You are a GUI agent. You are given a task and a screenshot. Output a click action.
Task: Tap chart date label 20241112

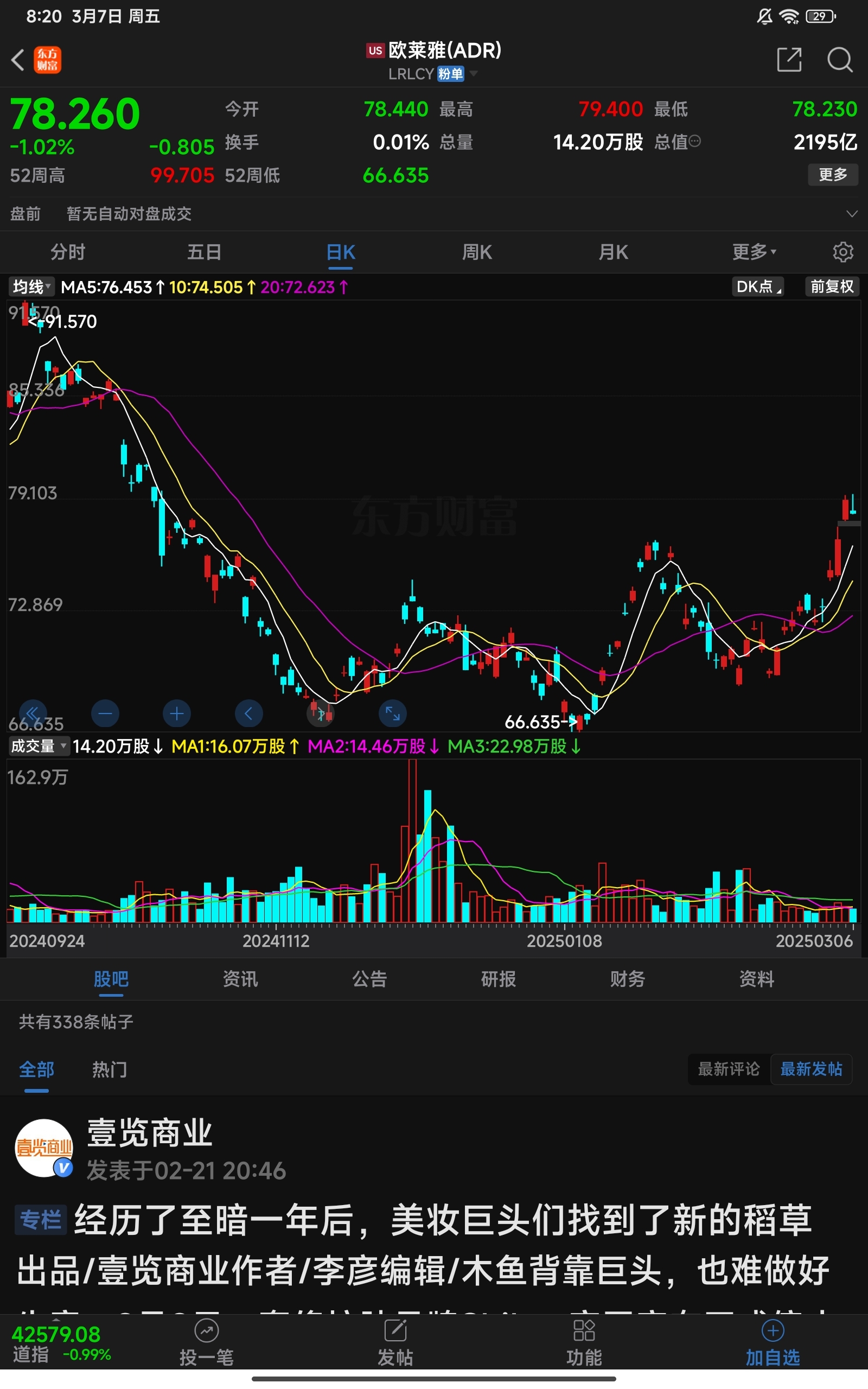[276, 941]
